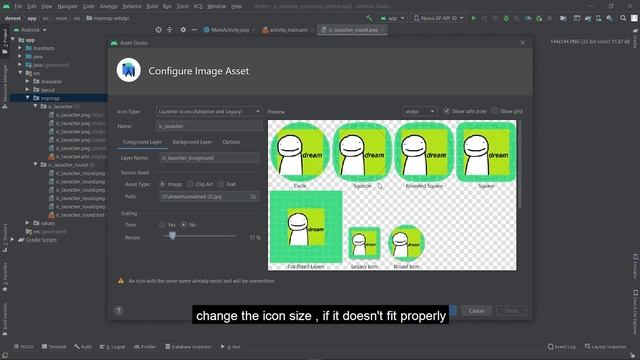Set Trim to No

[x=184, y=224]
